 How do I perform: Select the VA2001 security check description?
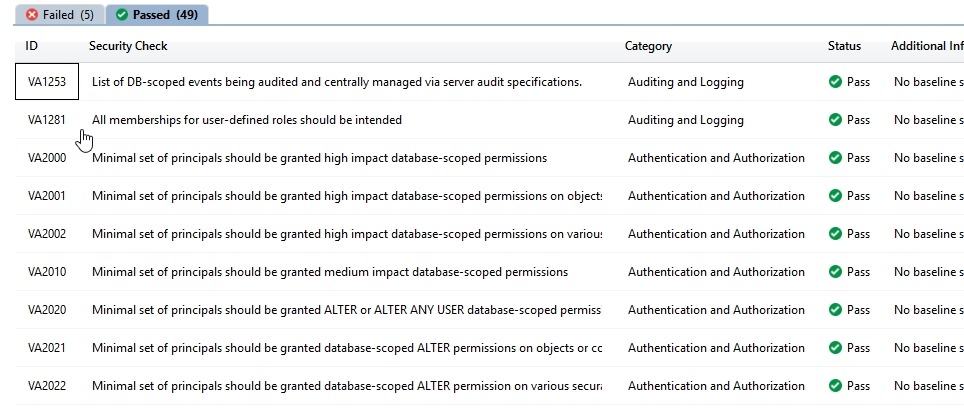tap(346, 196)
